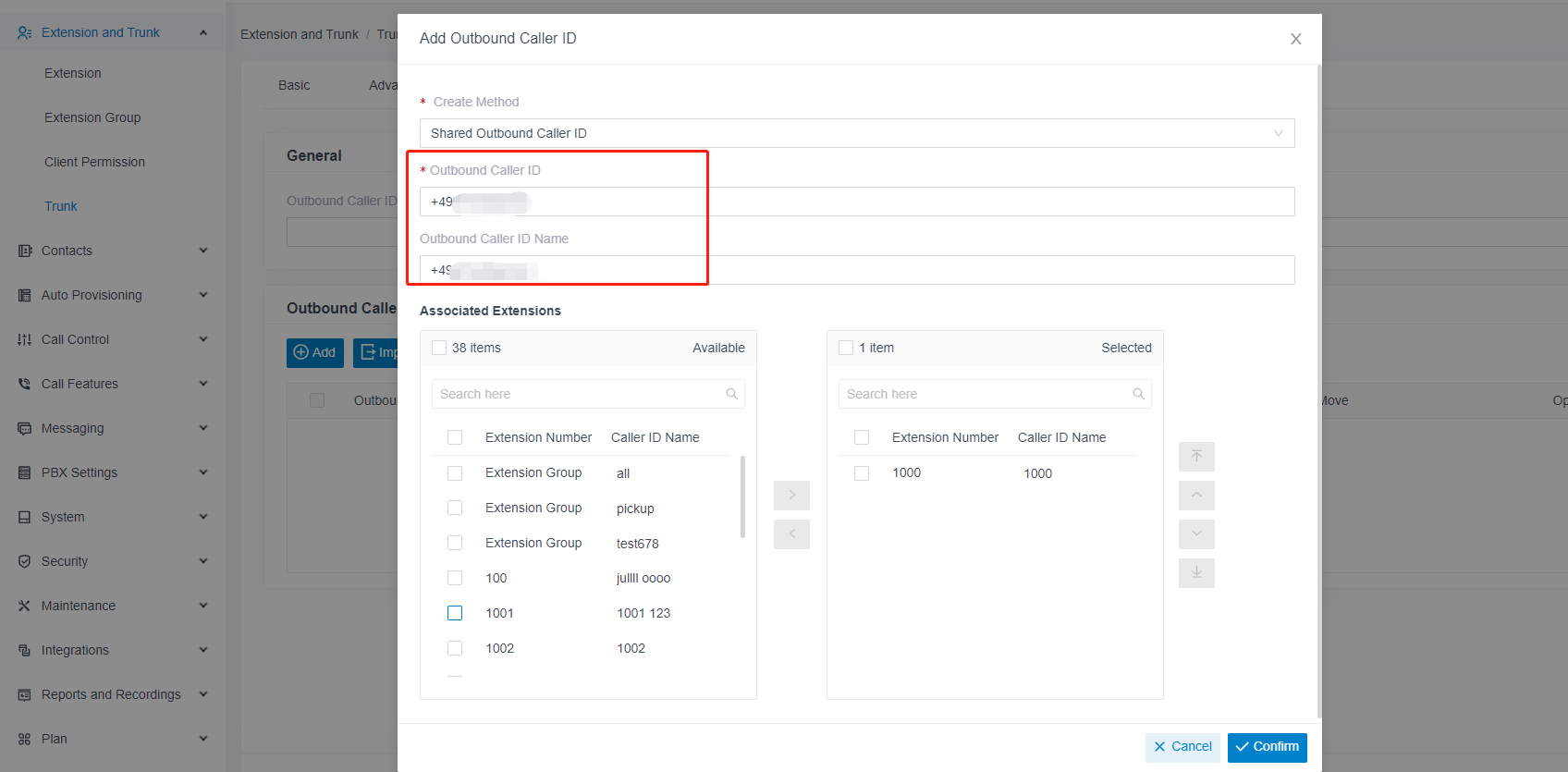Screen dimensions: 1568x772
Task: Expand Call Features menu chevron
Action: tap(203, 384)
